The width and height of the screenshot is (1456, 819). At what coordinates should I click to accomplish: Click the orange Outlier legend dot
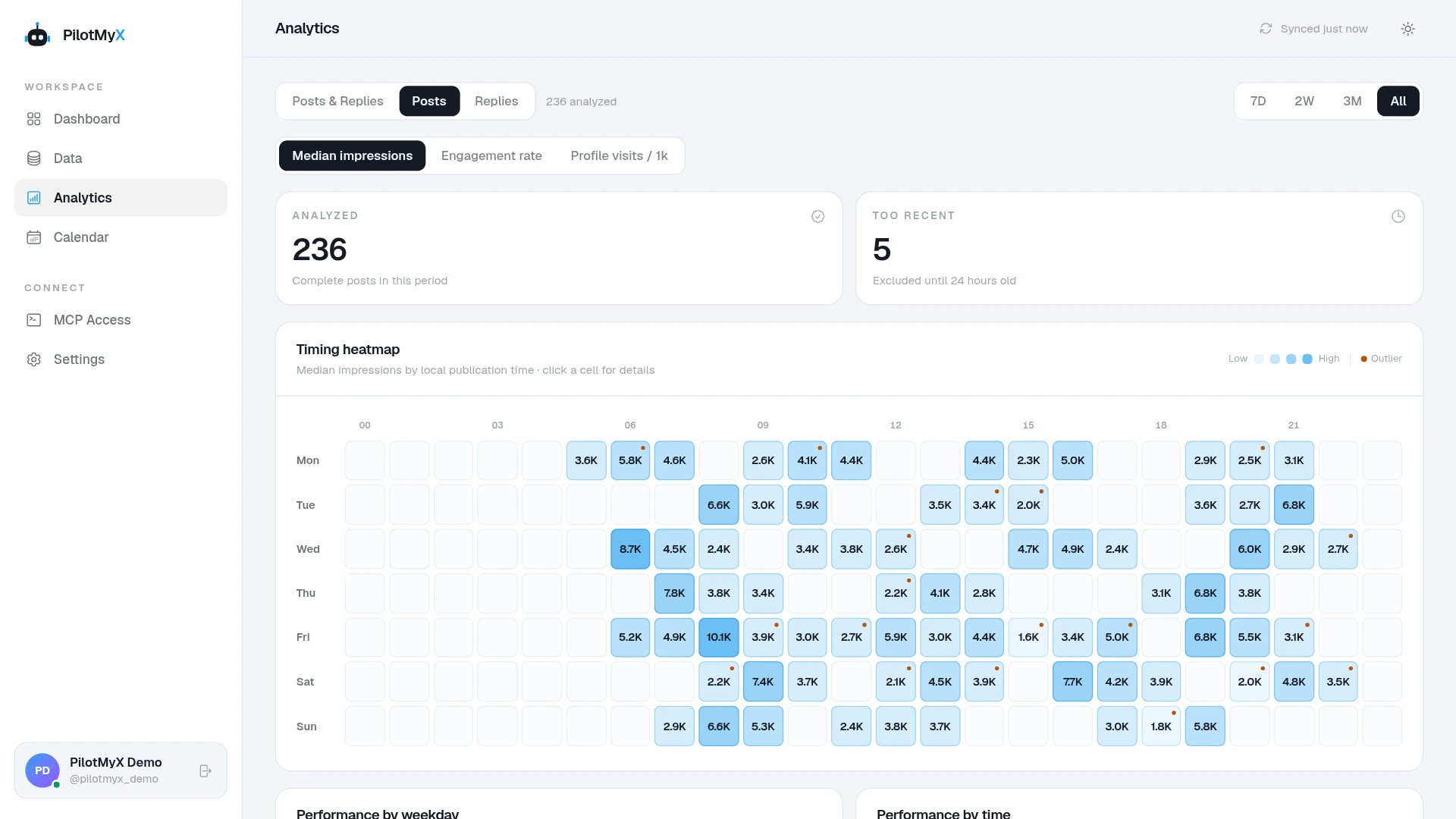(1364, 359)
